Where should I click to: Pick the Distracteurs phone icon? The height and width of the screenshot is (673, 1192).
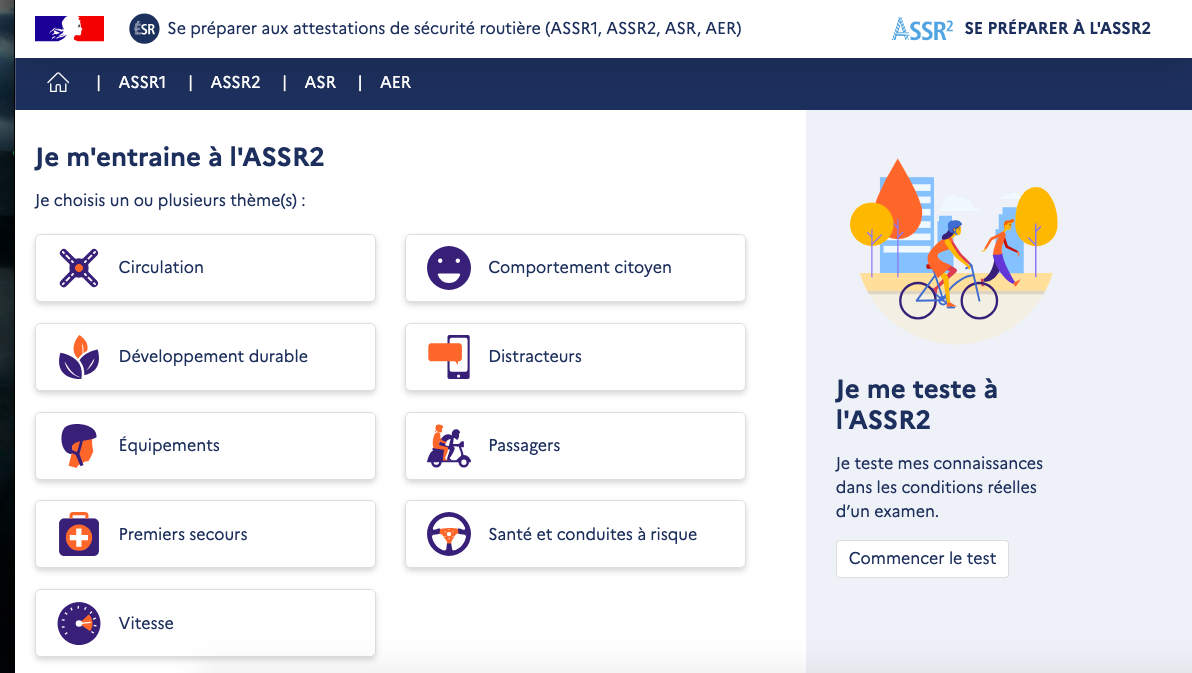pyautogui.click(x=448, y=357)
